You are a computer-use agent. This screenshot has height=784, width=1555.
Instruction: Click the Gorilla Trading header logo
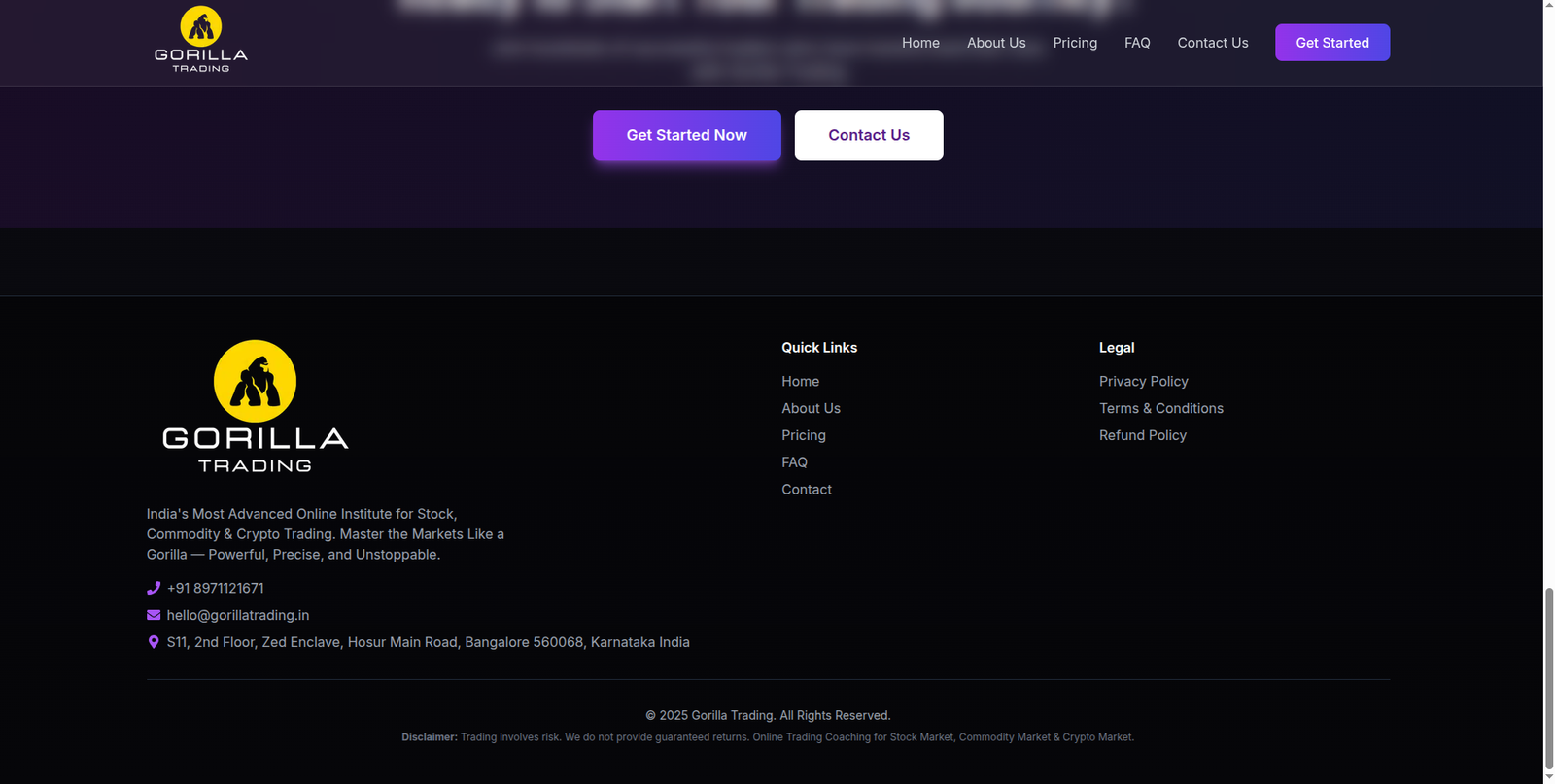point(201,39)
